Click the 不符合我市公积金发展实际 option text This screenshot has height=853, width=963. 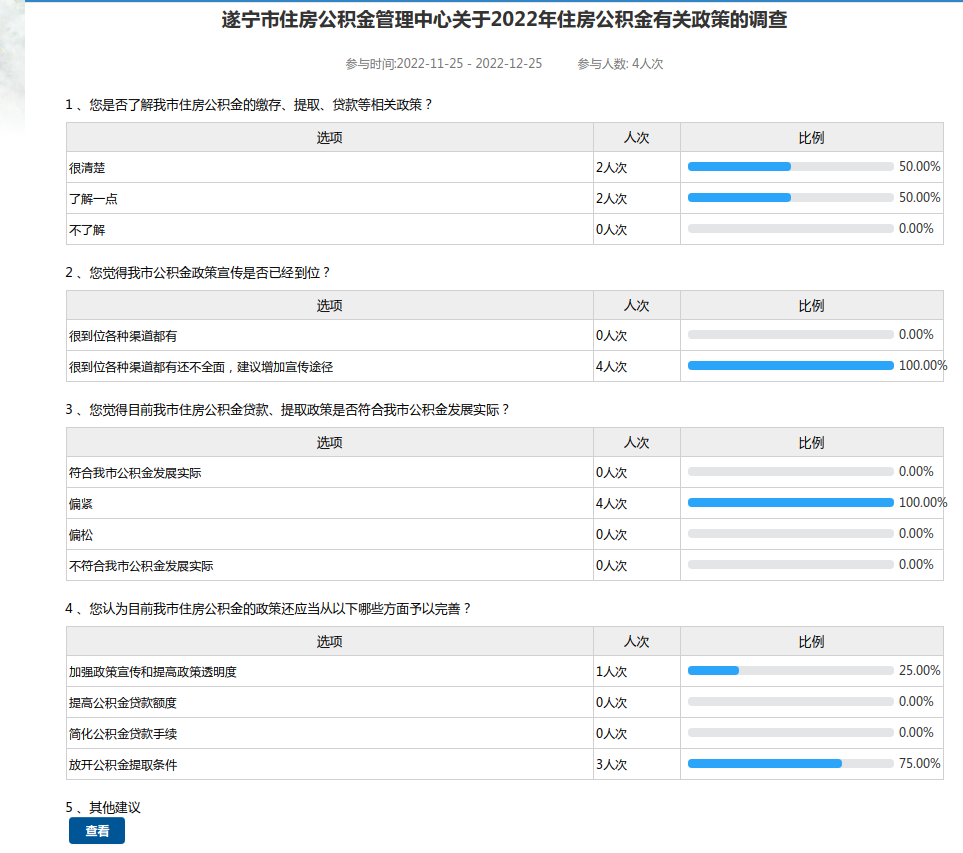(141, 566)
